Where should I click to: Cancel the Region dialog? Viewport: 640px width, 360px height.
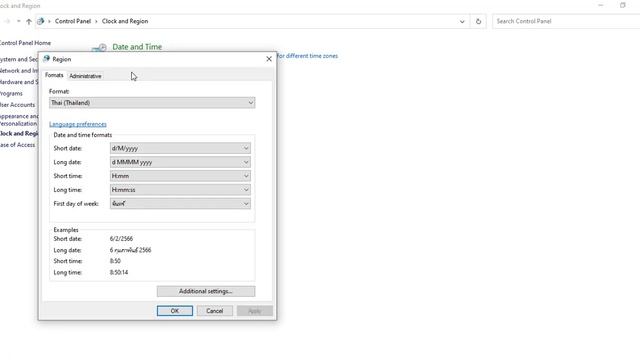coord(215,311)
